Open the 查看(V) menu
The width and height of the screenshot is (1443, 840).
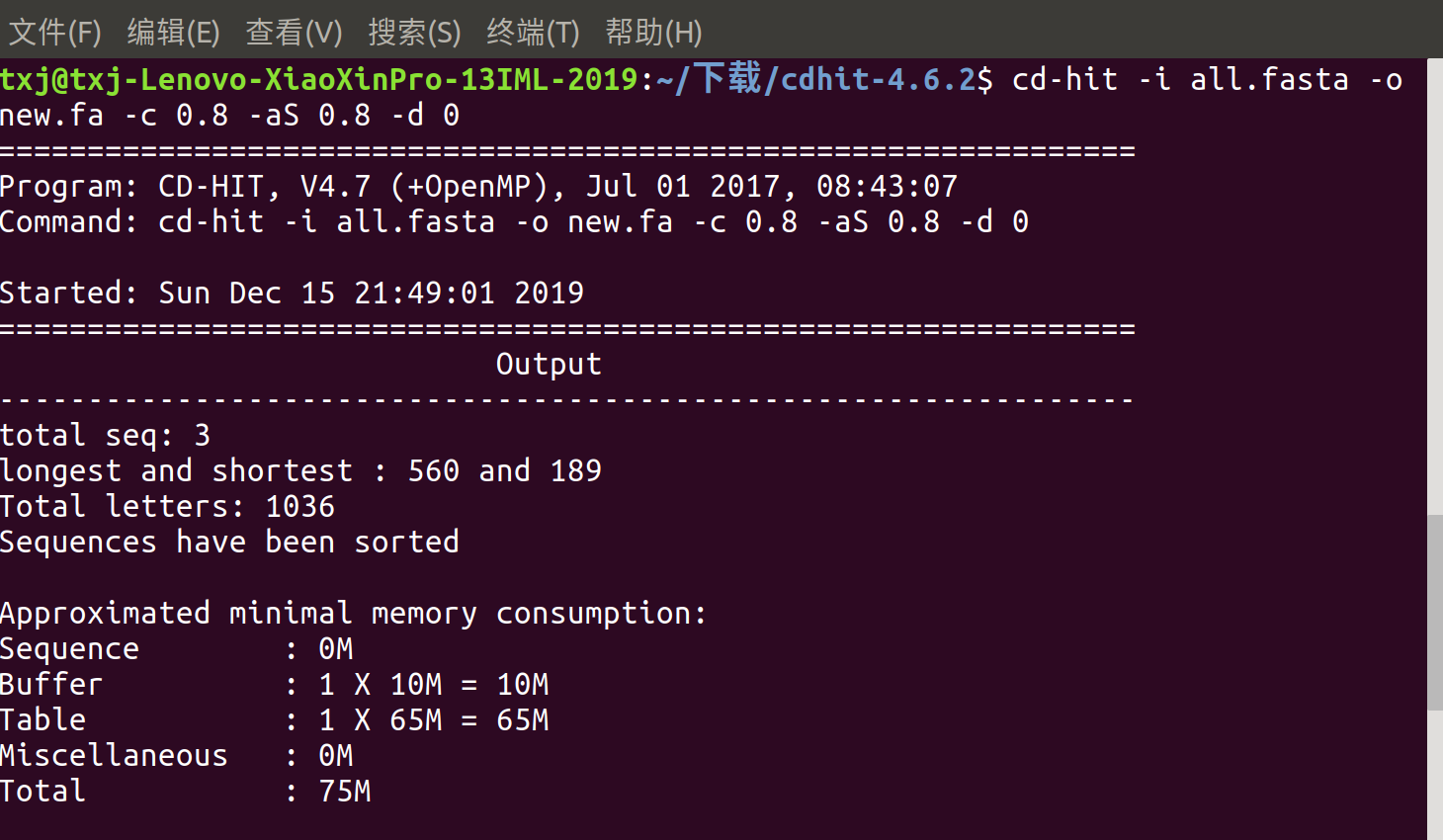pyautogui.click(x=294, y=32)
